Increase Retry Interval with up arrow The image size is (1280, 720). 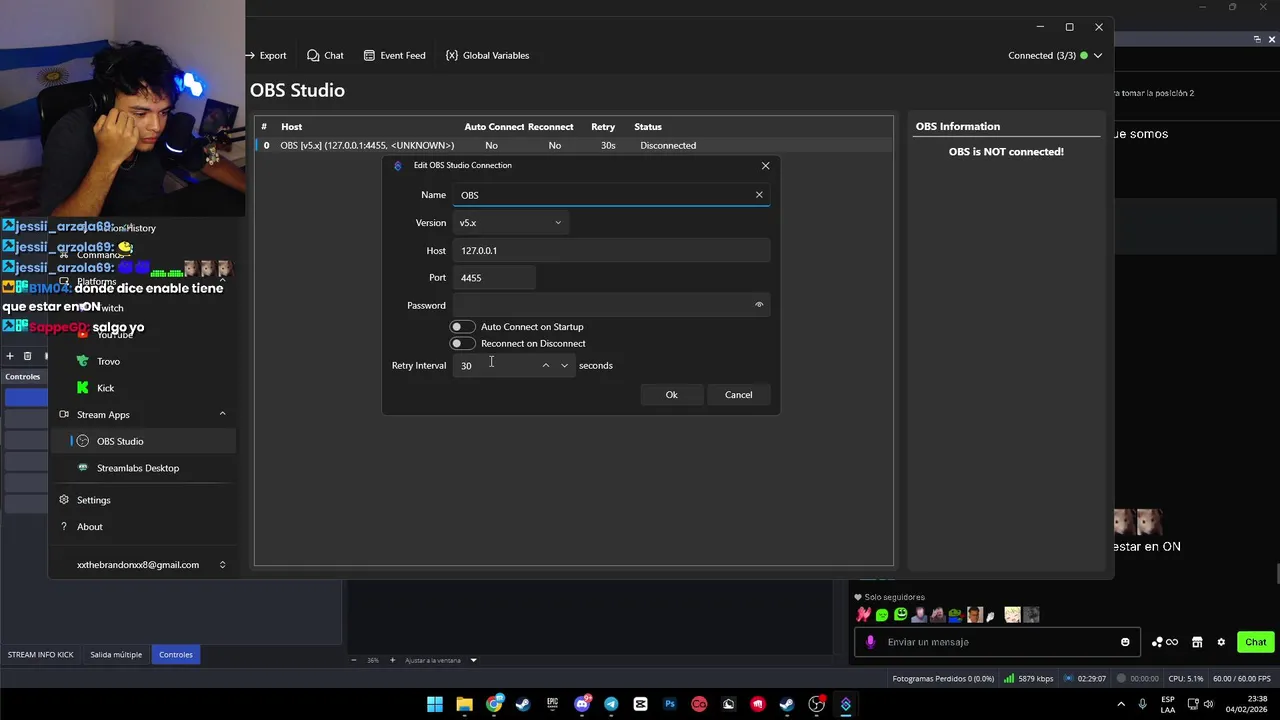click(545, 366)
